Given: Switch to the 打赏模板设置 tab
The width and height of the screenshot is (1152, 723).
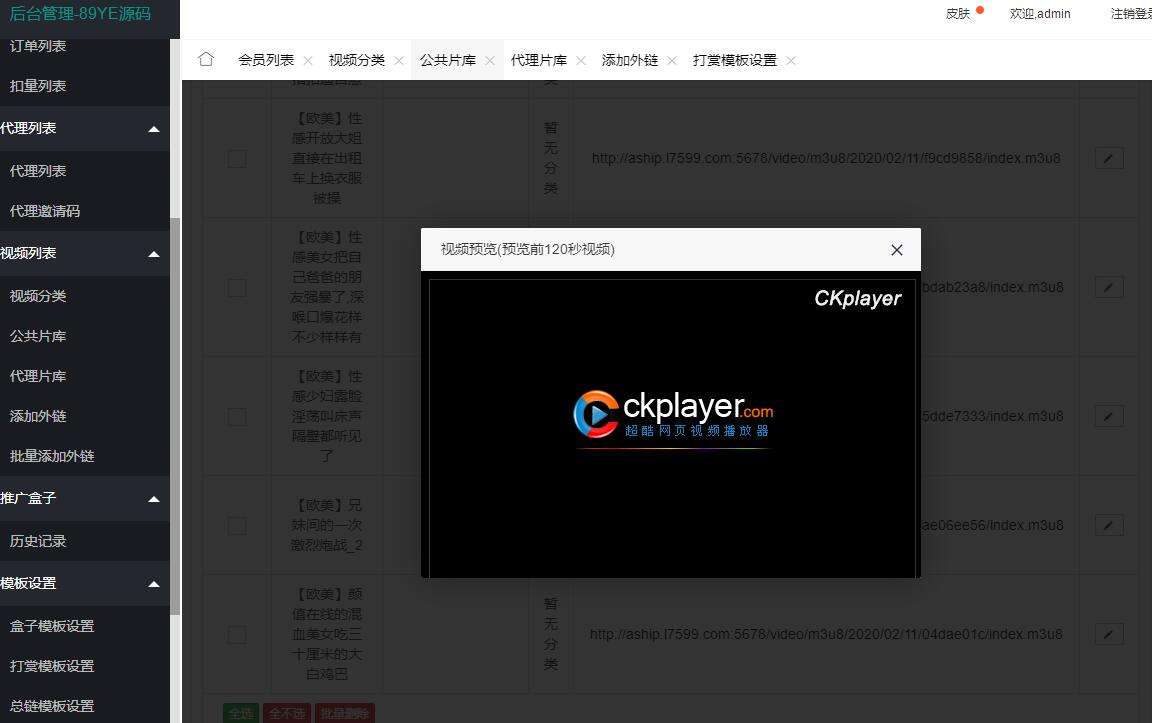Looking at the screenshot, I should click(735, 60).
